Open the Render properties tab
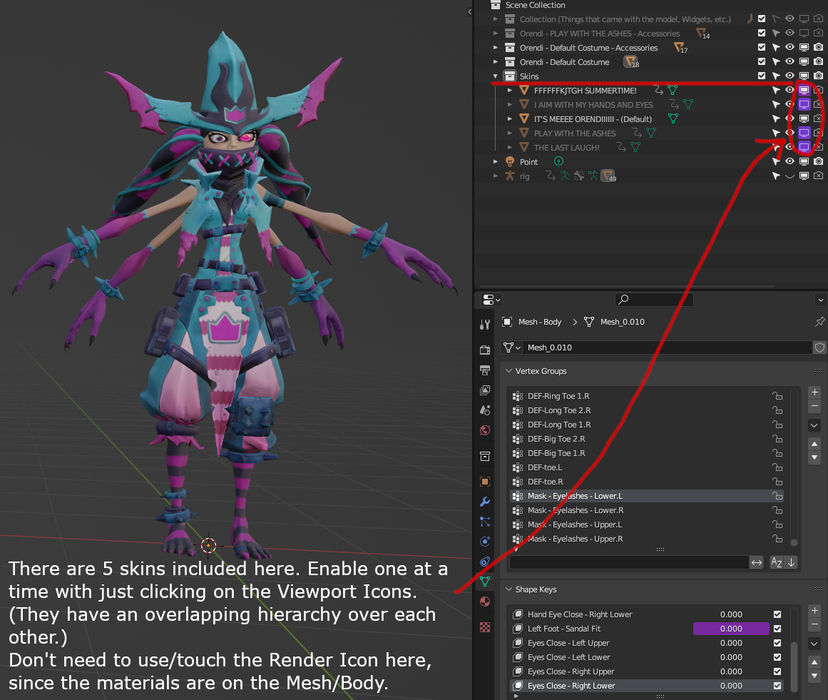This screenshot has width=828, height=700. pos(485,349)
